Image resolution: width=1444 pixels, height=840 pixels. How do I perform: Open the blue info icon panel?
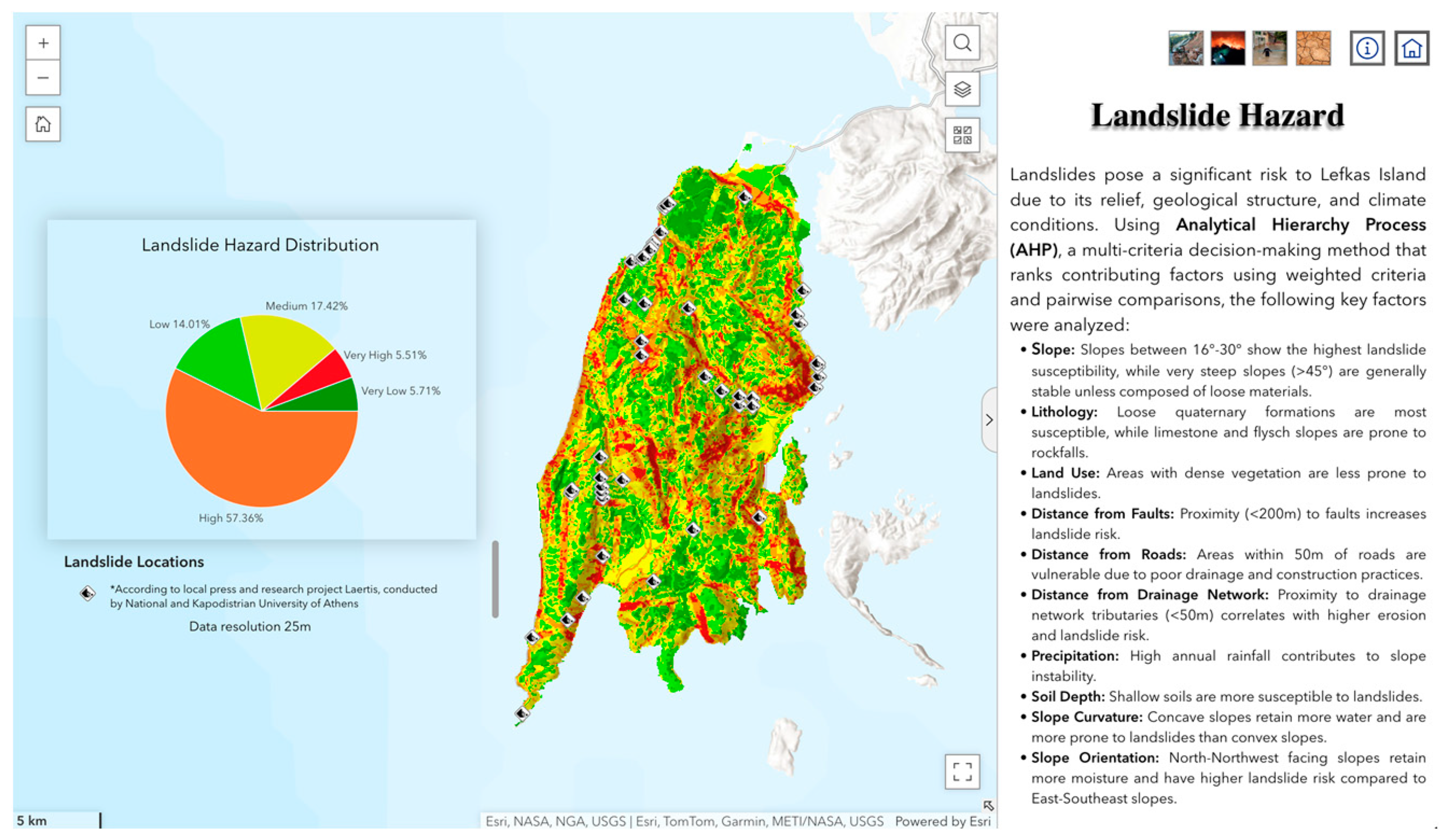tap(1367, 48)
